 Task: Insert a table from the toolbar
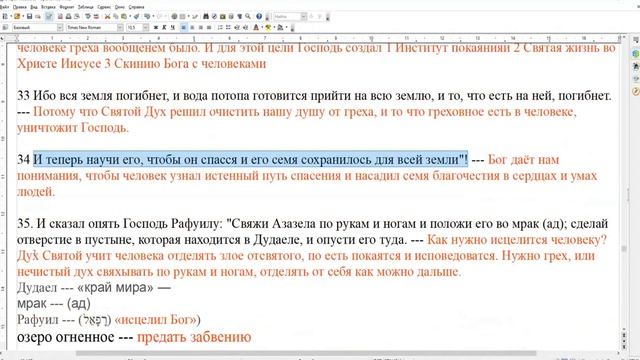click(182, 16)
